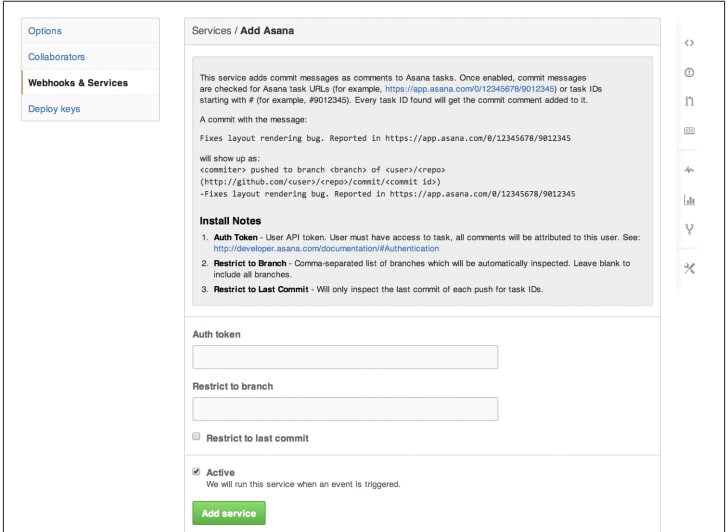Focus the Auth token input field
Image resolution: width=728 pixels, height=532 pixels.
click(x=345, y=357)
